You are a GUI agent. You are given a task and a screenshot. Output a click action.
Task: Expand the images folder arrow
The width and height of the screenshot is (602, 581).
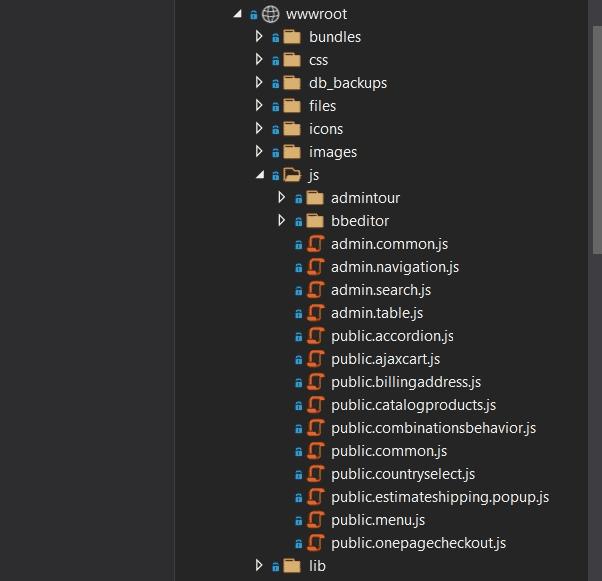pos(259,152)
